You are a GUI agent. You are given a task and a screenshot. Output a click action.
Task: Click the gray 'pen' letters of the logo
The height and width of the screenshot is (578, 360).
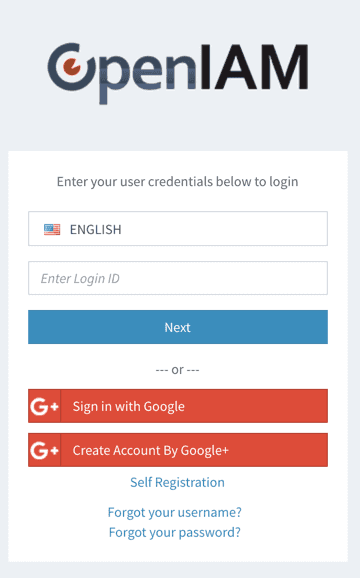click(x=148, y=75)
